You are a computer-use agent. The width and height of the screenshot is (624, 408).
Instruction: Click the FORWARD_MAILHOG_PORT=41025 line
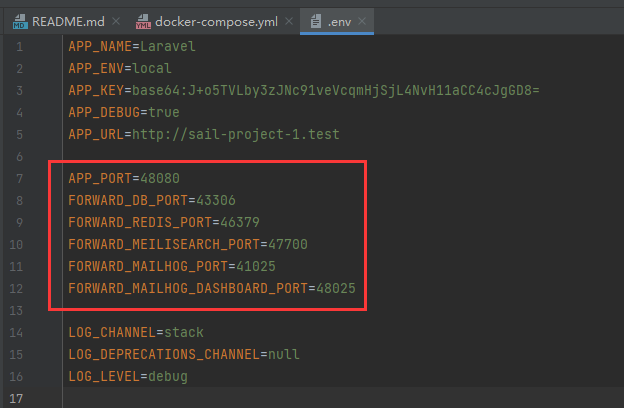pos(172,266)
